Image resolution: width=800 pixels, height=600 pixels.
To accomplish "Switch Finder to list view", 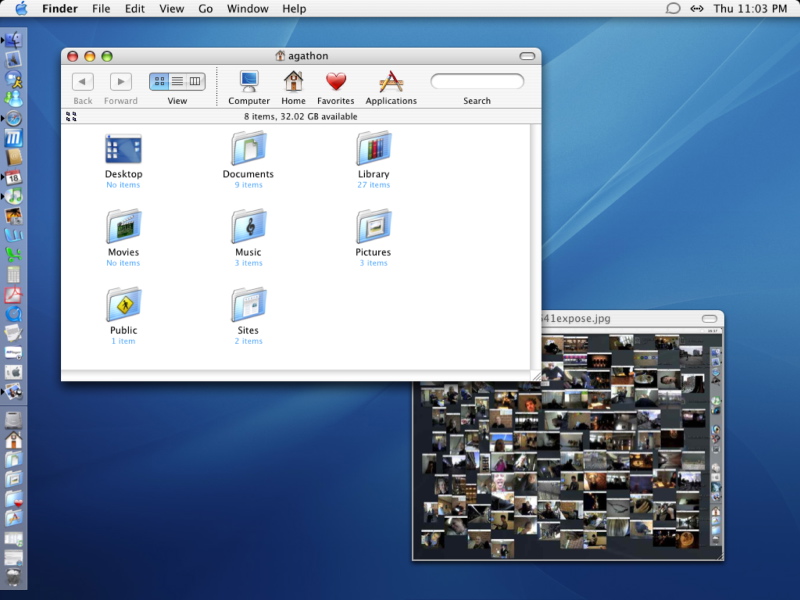I will coord(177,81).
